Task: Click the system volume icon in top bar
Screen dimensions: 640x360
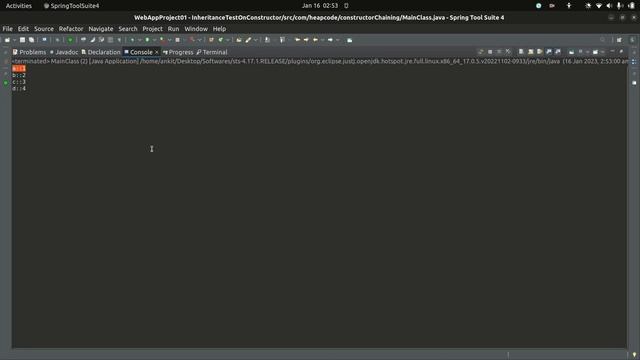Action: tap(609, 6)
